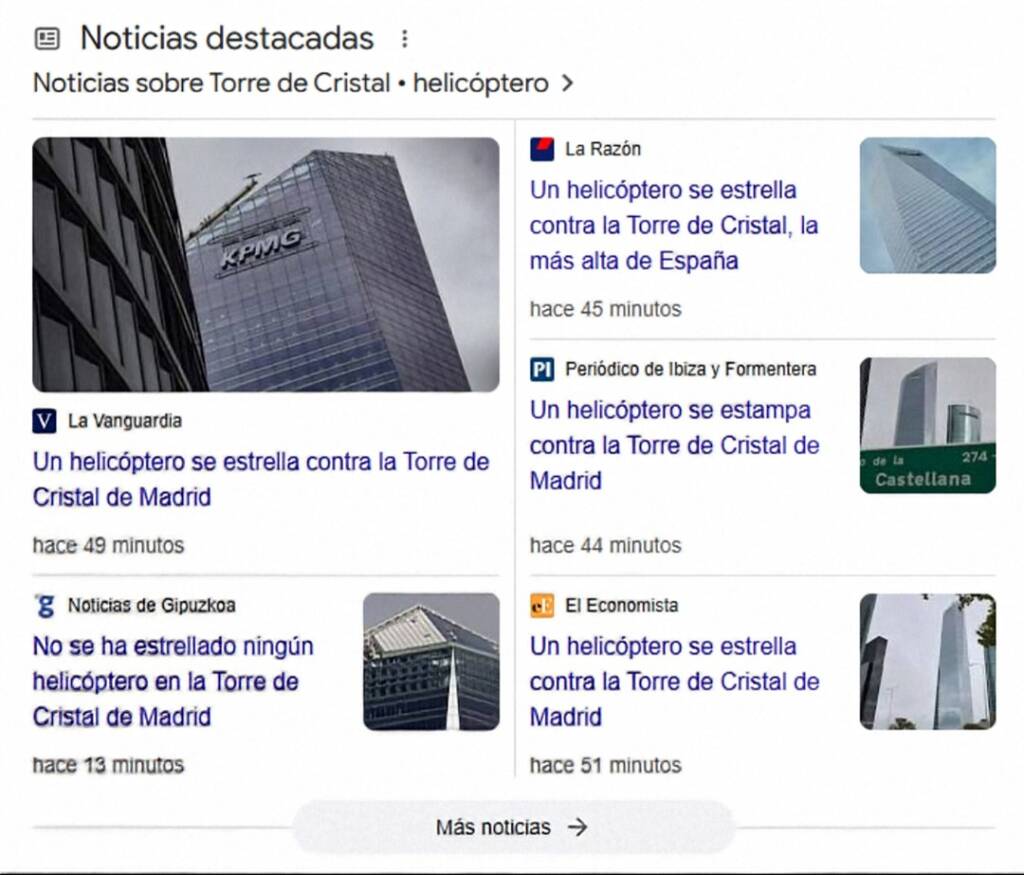
Task: Click the 'hace 45 minutos' timestamp
Action: 605,309
